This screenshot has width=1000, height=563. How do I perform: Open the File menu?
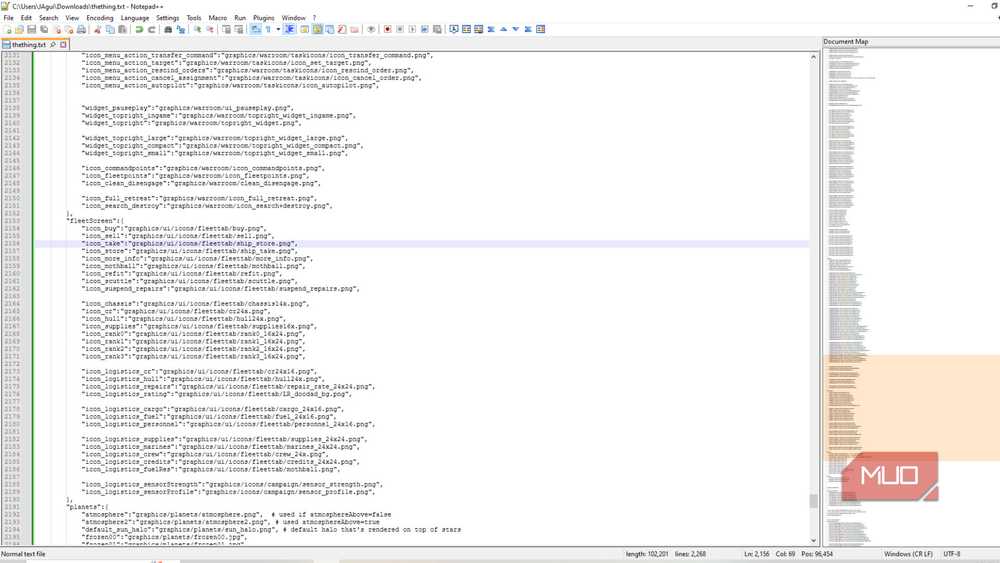pos(8,18)
